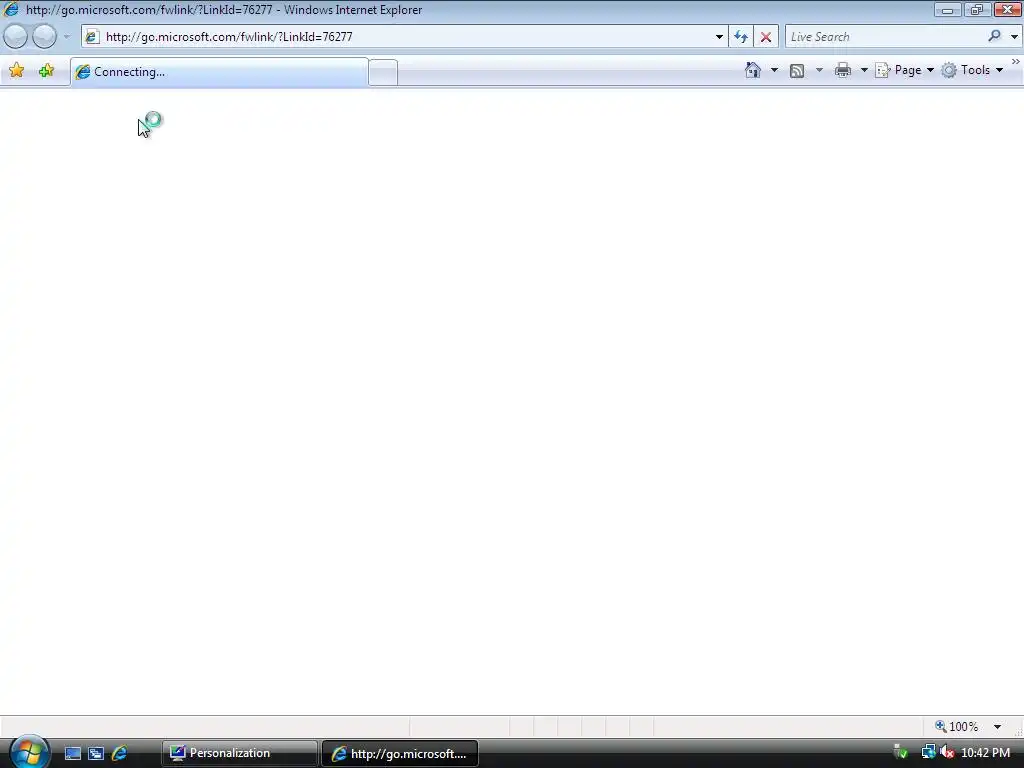
Task: Click the Back navigation button
Action: [x=16, y=37]
